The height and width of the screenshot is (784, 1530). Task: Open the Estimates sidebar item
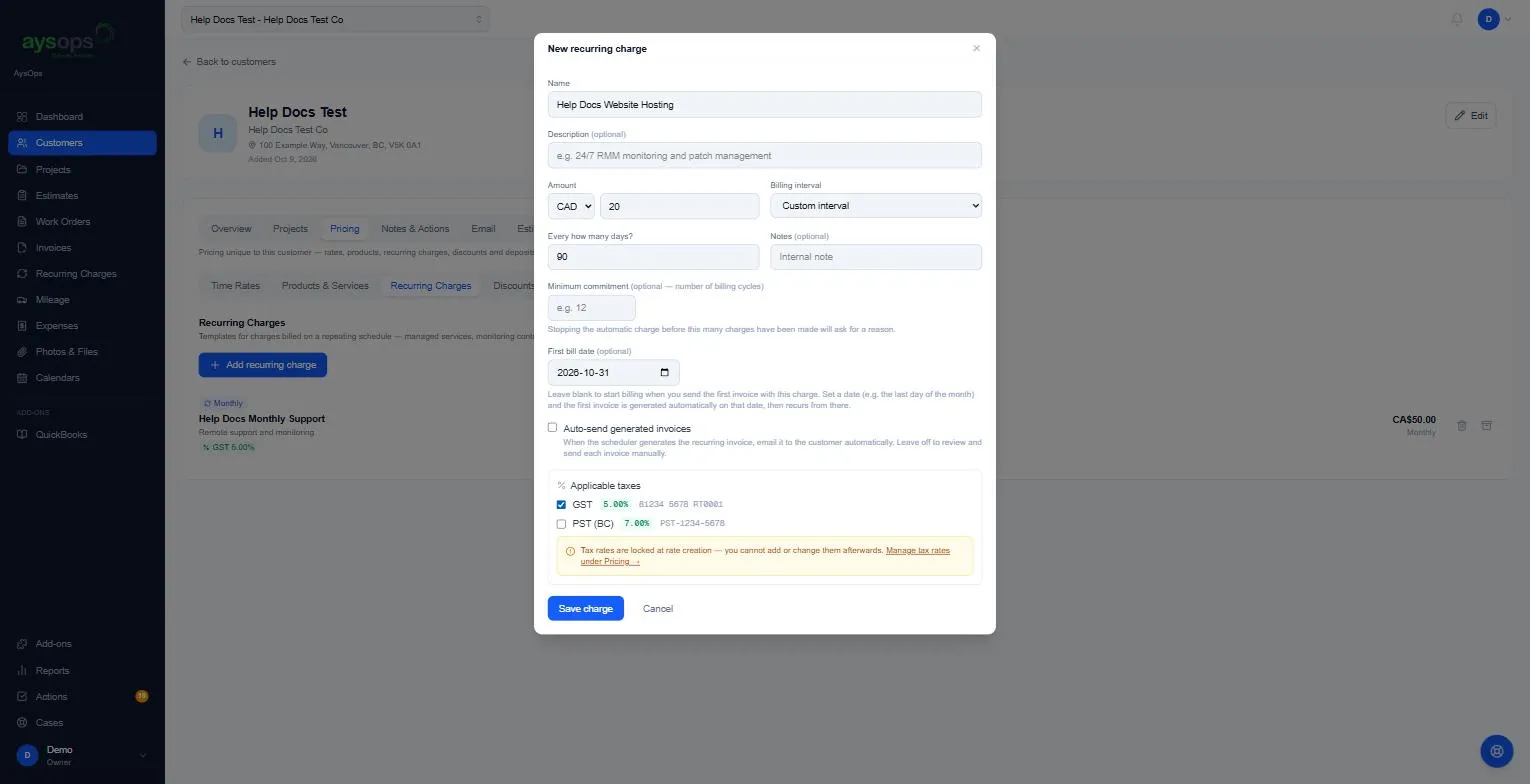pos(82,195)
